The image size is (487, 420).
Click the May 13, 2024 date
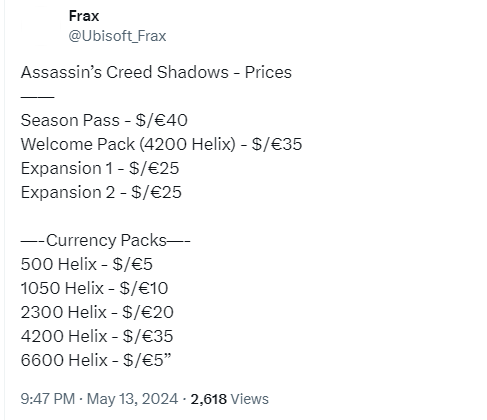click(132, 399)
